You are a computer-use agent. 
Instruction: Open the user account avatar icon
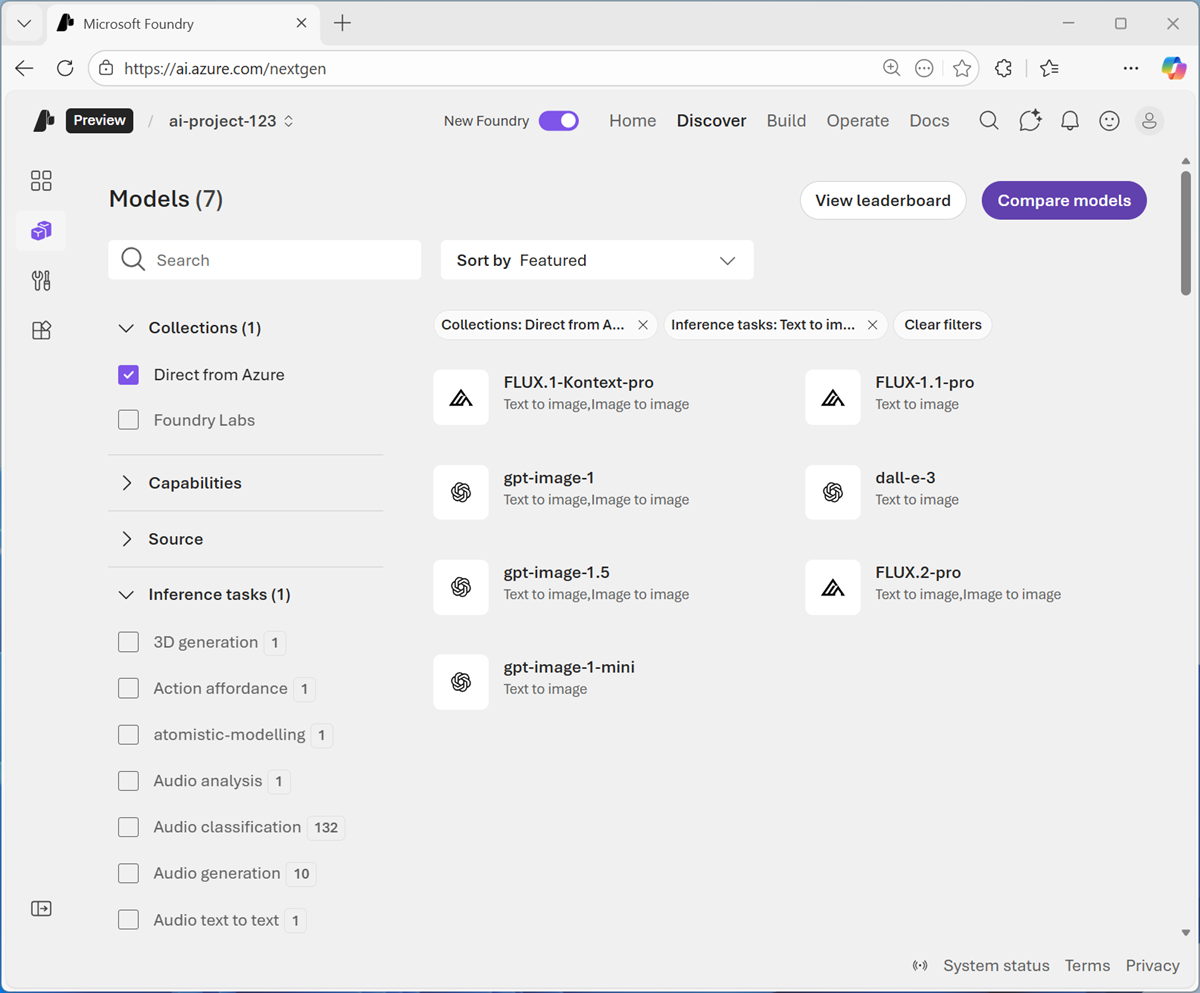[1149, 121]
